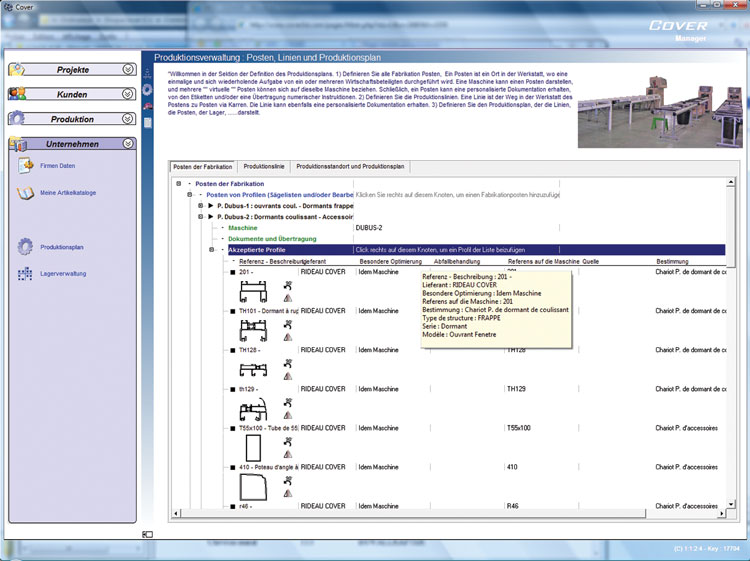Image resolution: width=750 pixels, height=561 pixels.
Task: Expand the Projekte section chevron
Action: [x=128, y=69]
